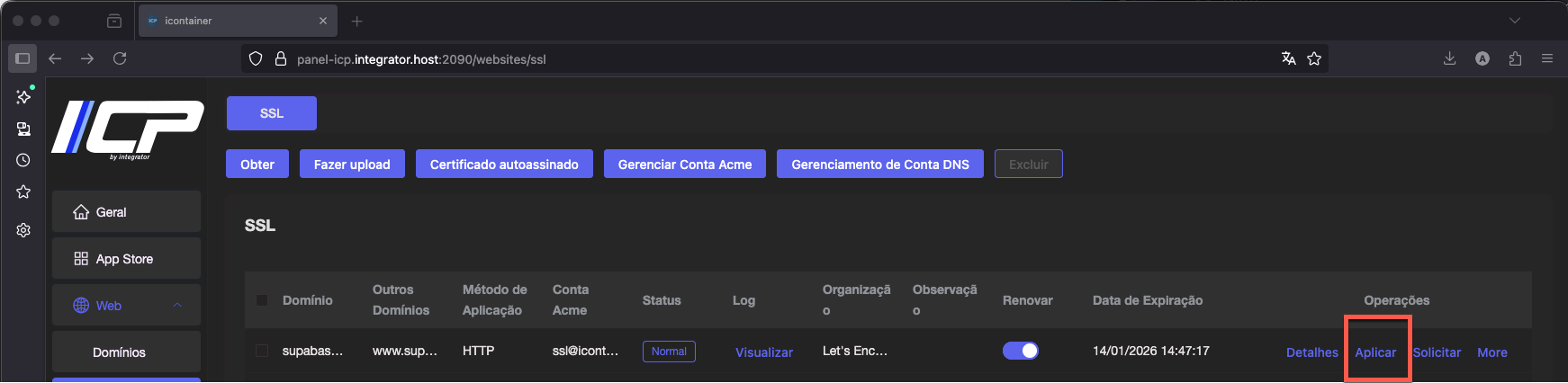The image size is (1568, 383).
Task: View site security padlock info
Action: tap(280, 58)
